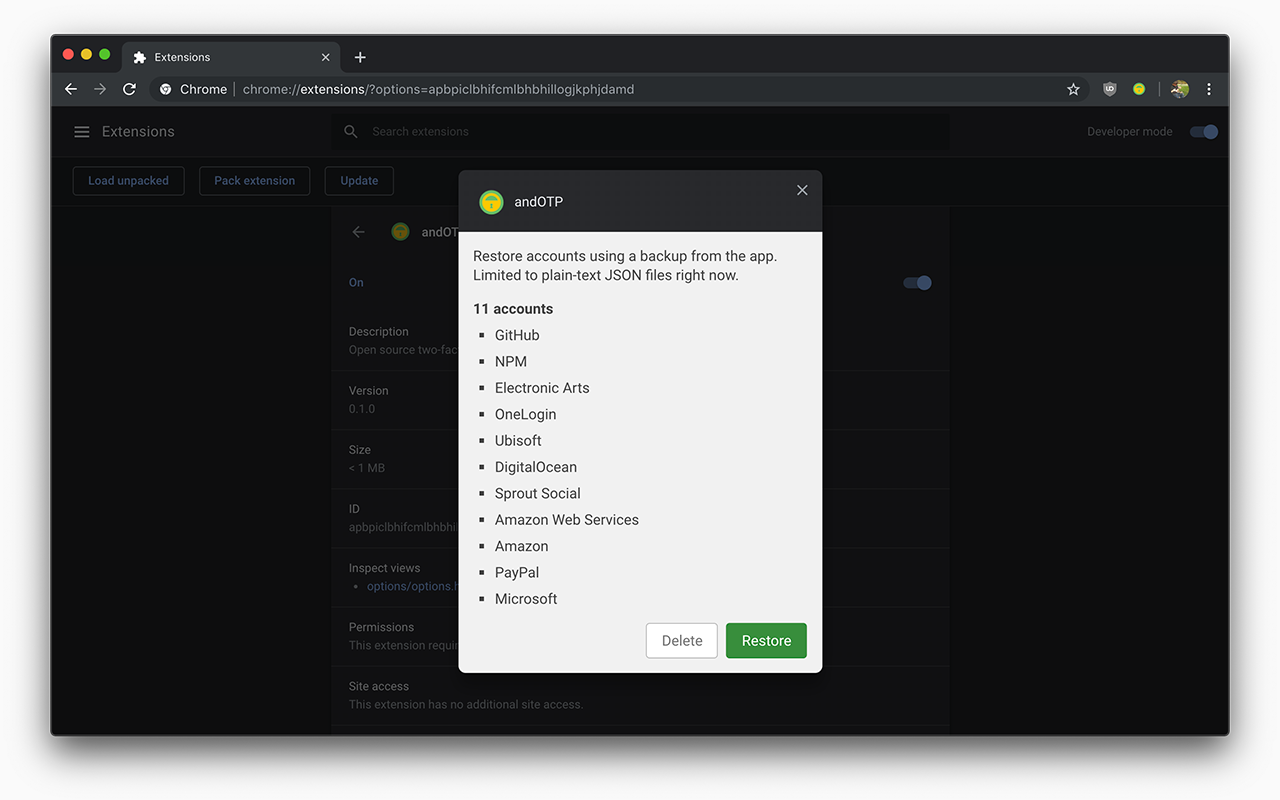Click the yellow extension icon in the toolbar
The width and height of the screenshot is (1280, 800).
1139,89
